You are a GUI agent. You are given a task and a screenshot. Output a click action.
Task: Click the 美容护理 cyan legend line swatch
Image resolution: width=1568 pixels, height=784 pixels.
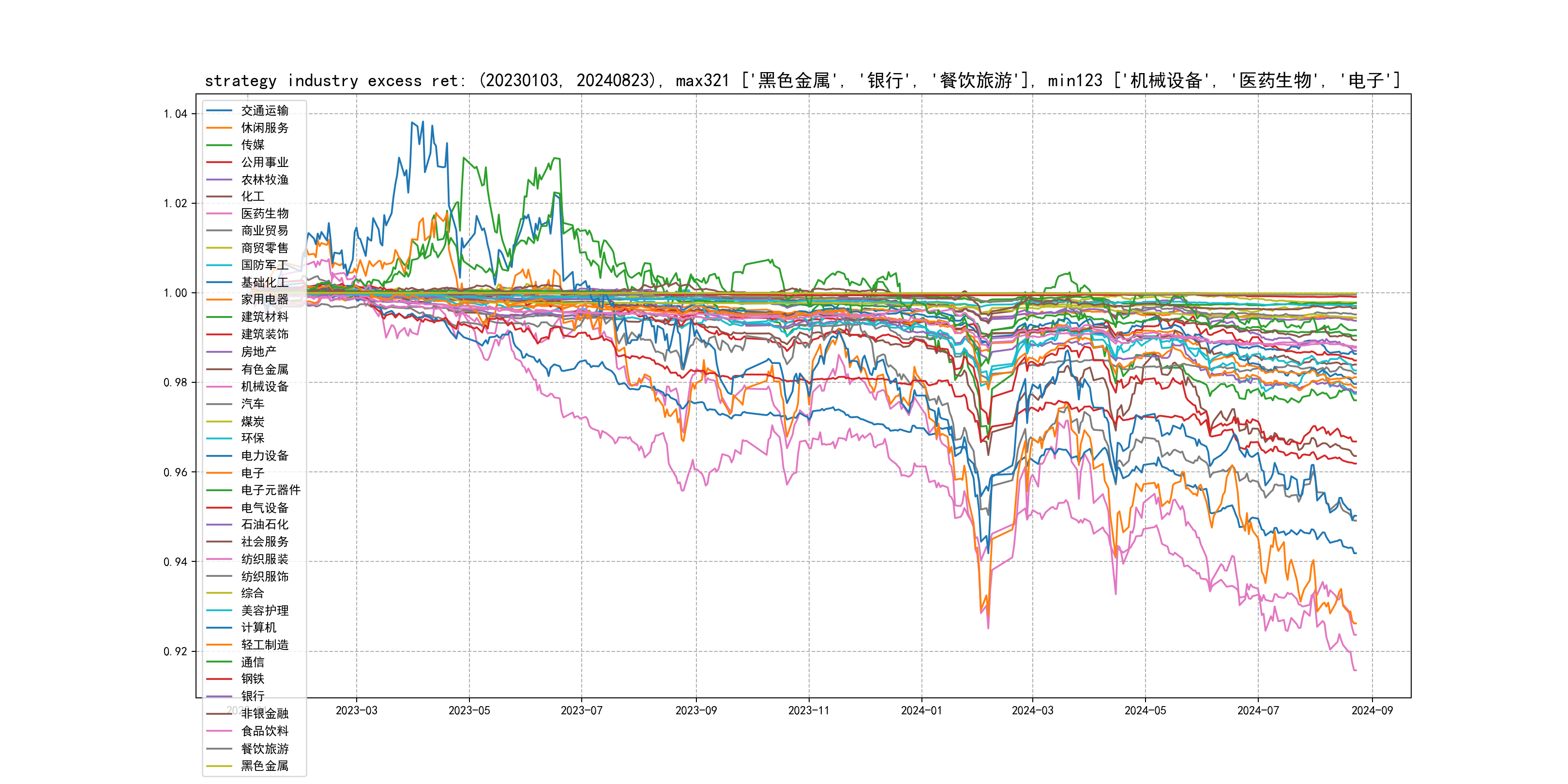219,610
